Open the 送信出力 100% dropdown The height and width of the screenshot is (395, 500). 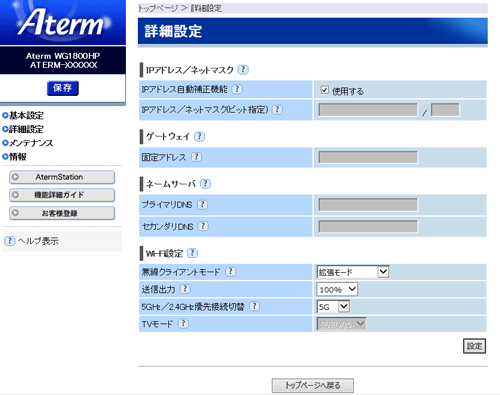coord(337,289)
